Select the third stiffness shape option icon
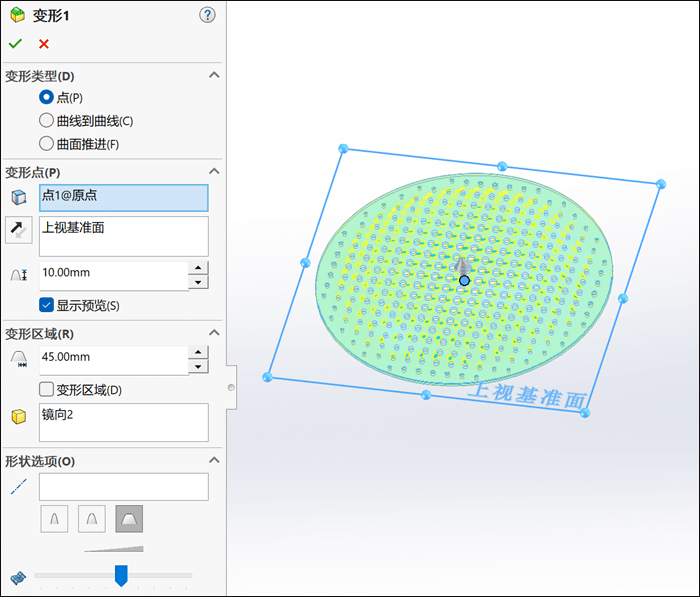This screenshot has width=700, height=597. (129, 519)
